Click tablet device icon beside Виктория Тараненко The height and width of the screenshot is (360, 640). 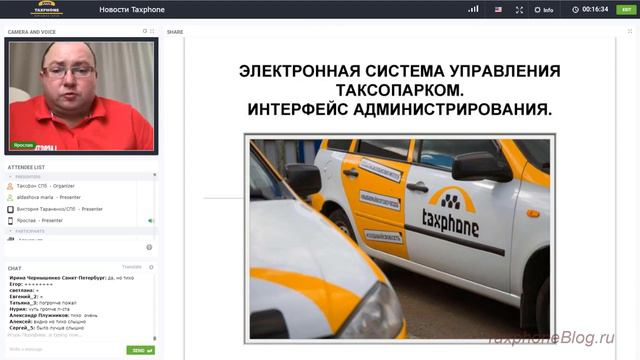10,209
